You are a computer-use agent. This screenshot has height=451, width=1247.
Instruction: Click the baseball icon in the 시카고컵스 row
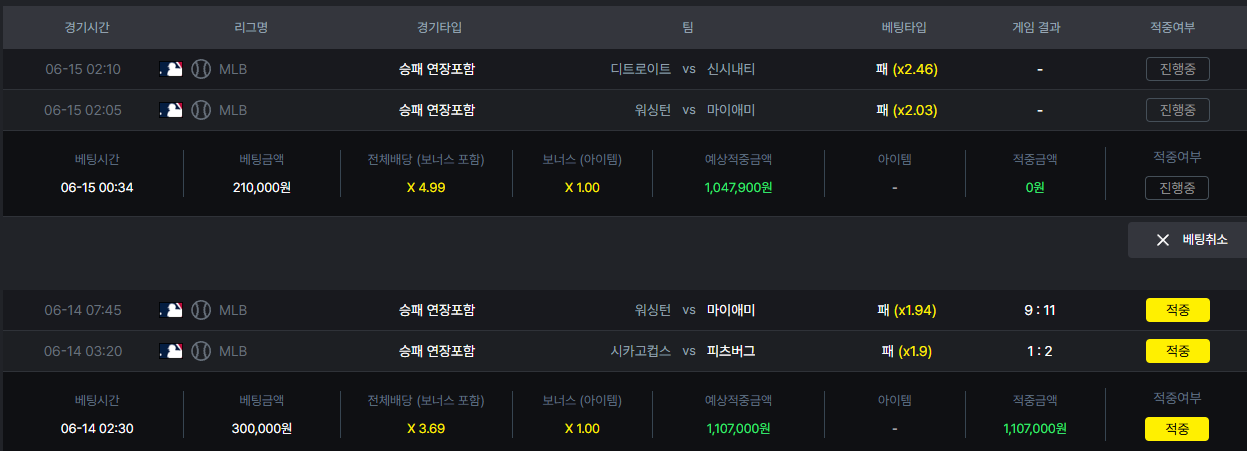[x=201, y=351]
